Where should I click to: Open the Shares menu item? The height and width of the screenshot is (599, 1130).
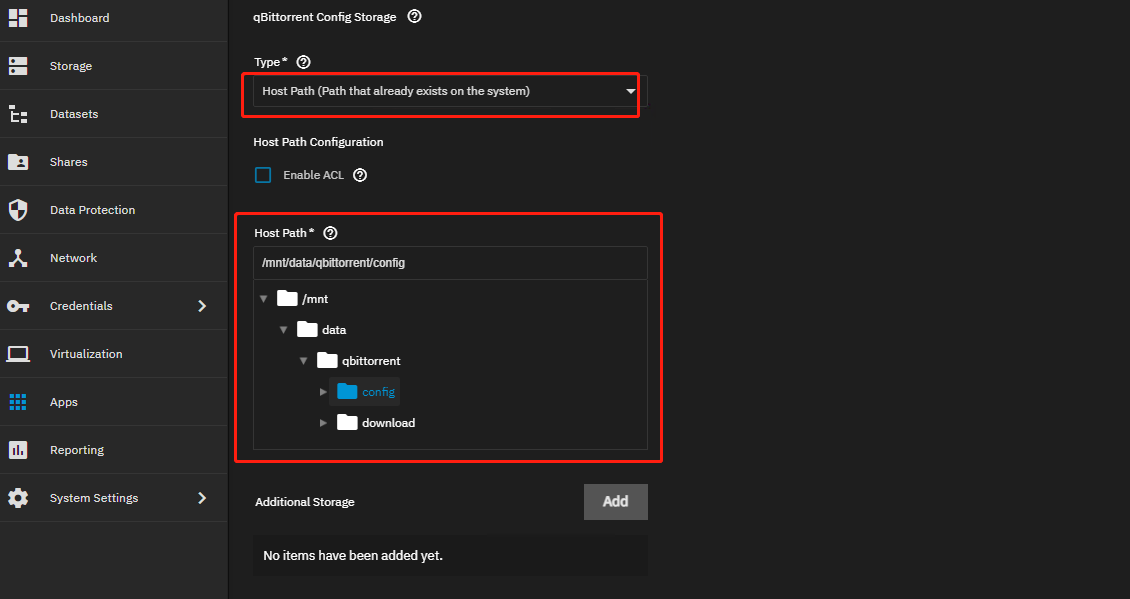tap(114, 161)
